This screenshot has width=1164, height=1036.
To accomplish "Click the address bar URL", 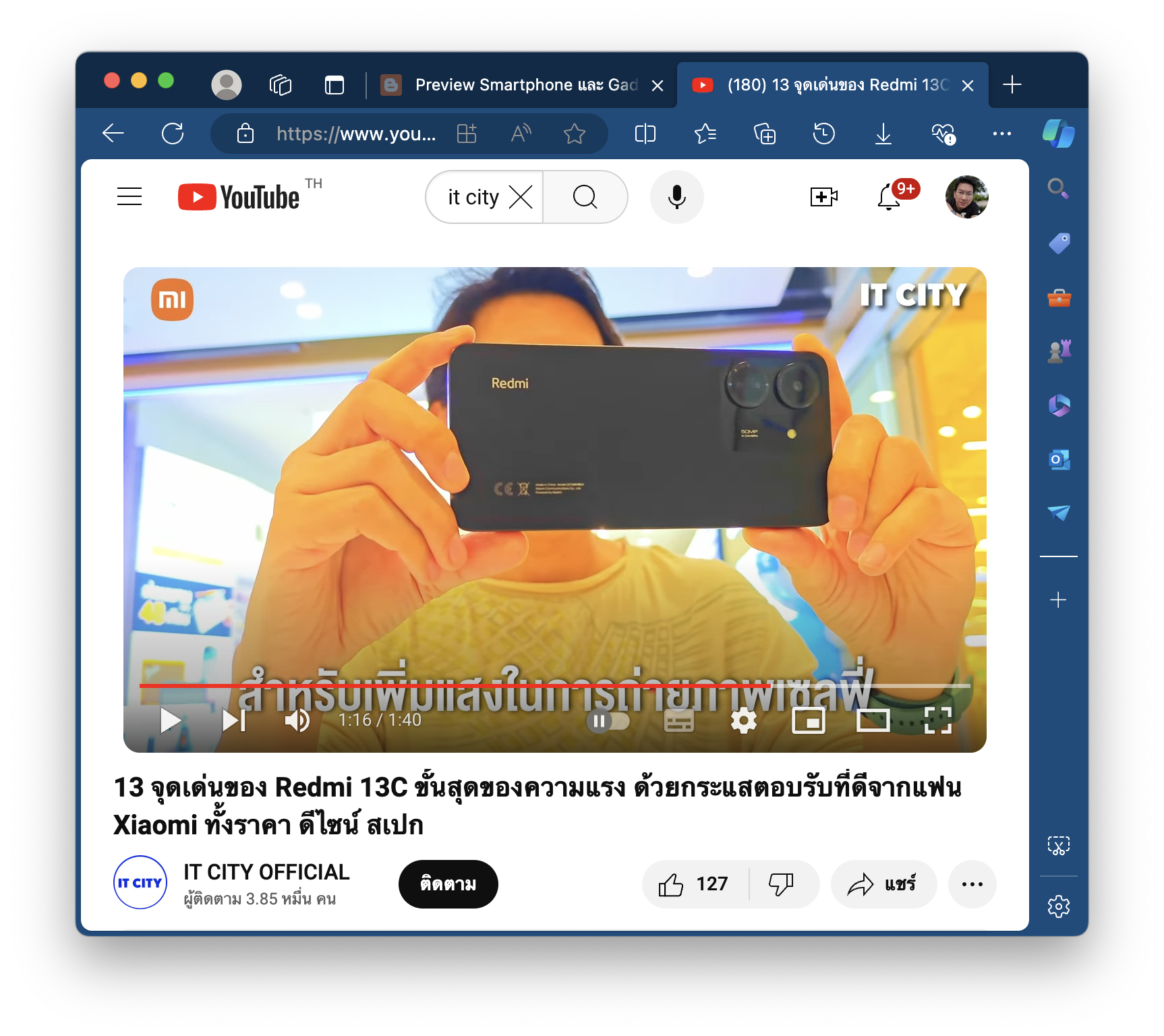I will [x=355, y=134].
